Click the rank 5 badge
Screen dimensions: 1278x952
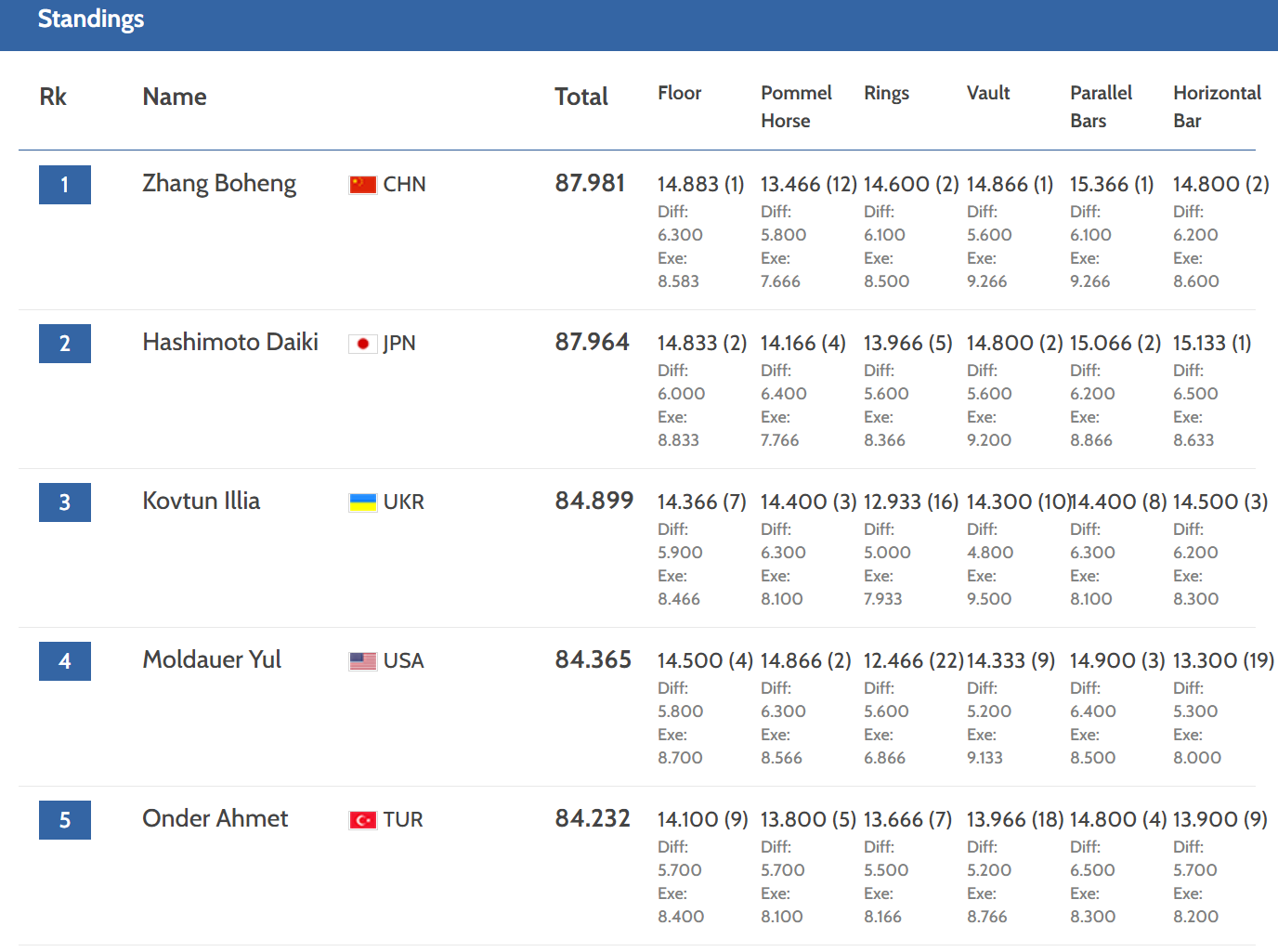pyautogui.click(x=65, y=820)
